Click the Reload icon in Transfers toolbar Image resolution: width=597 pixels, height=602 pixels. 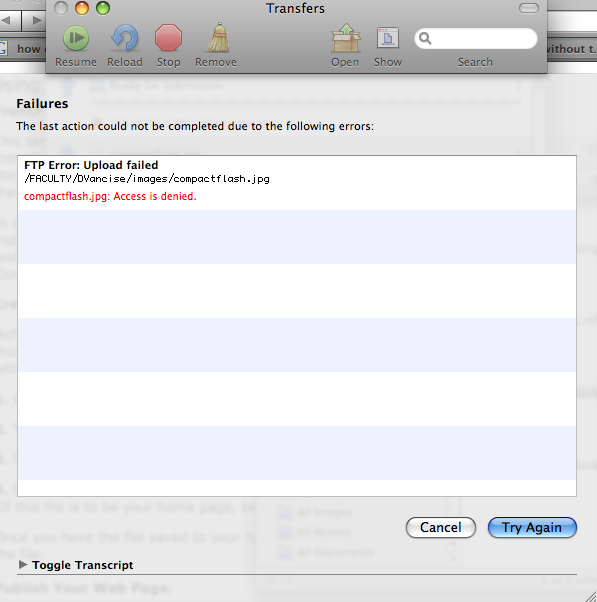125,38
